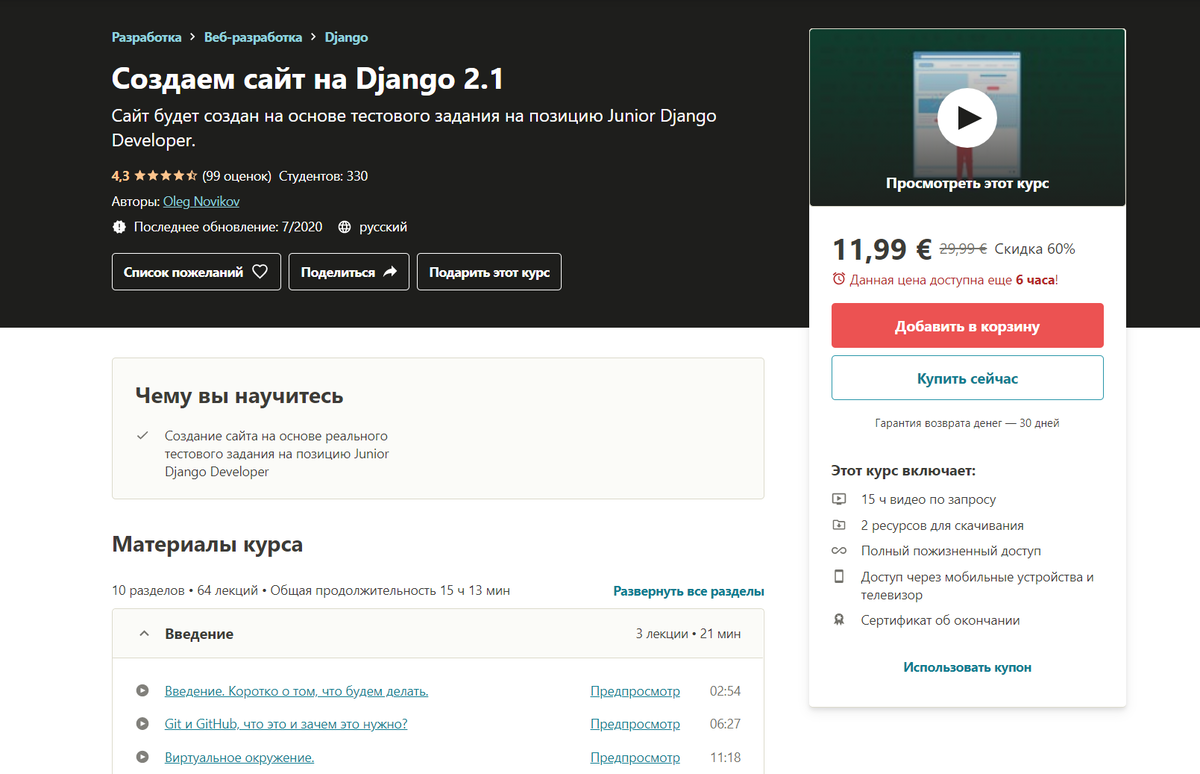Click the video on demand icon

[x=839, y=499]
